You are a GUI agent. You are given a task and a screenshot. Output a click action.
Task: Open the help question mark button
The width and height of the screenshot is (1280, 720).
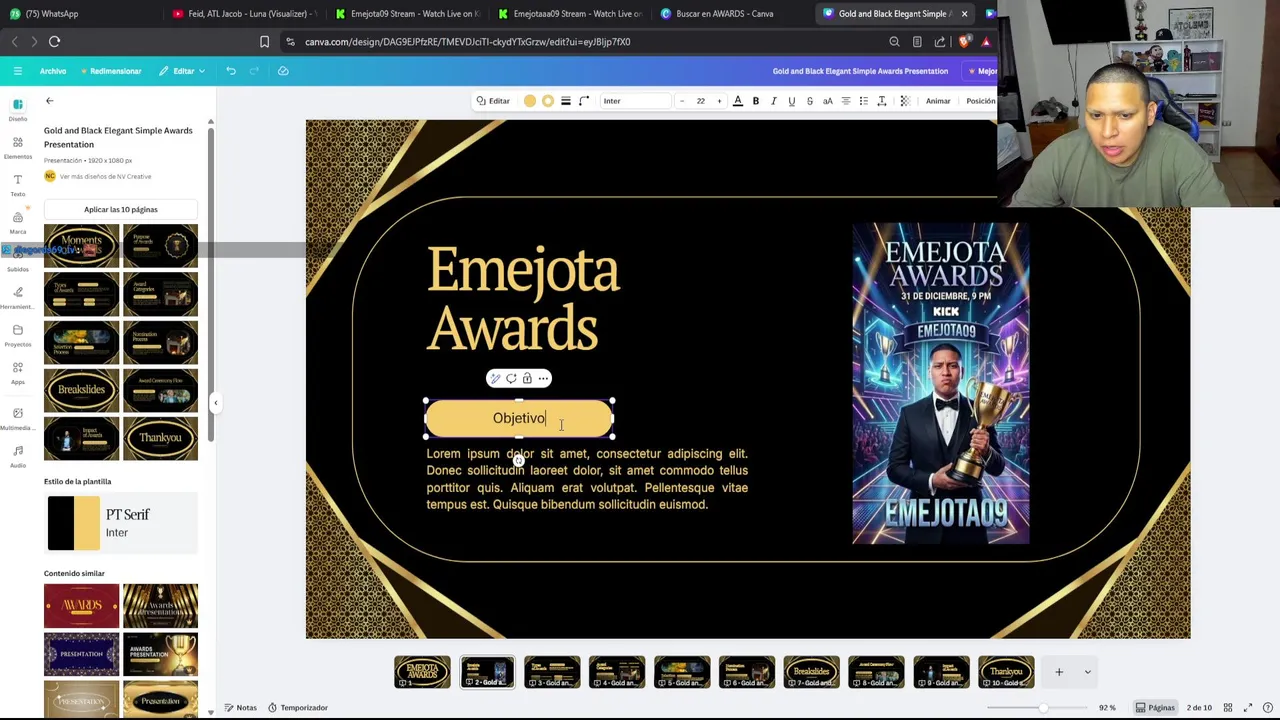tap(1267, 708)
